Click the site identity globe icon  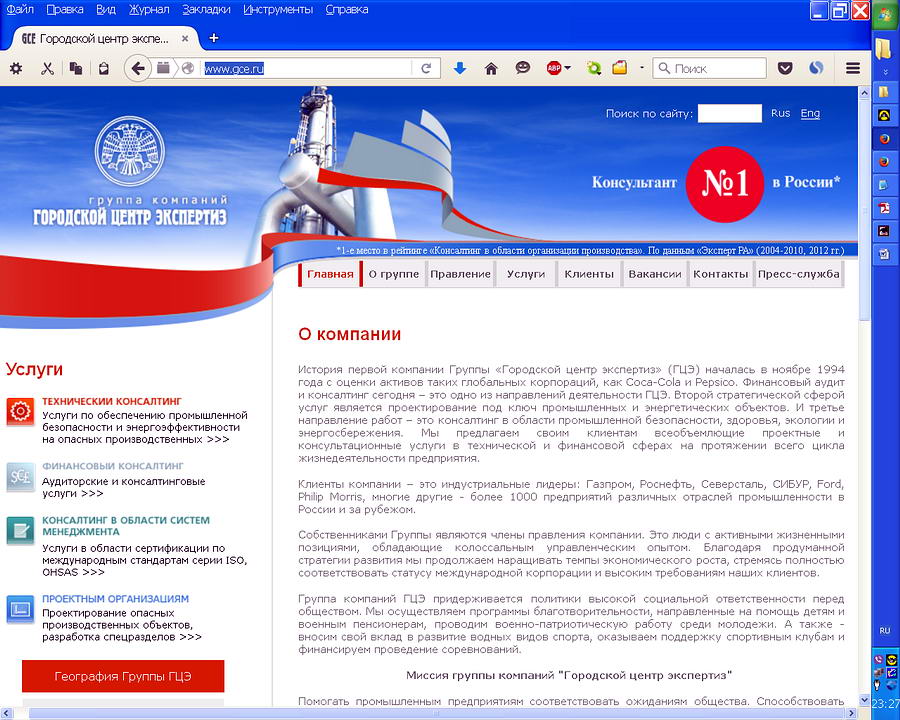(188, 69)
